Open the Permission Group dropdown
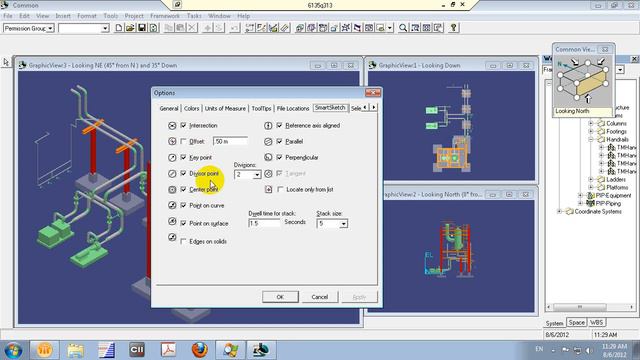The width and height of the screenshot is (640, 360). (50, 28)
